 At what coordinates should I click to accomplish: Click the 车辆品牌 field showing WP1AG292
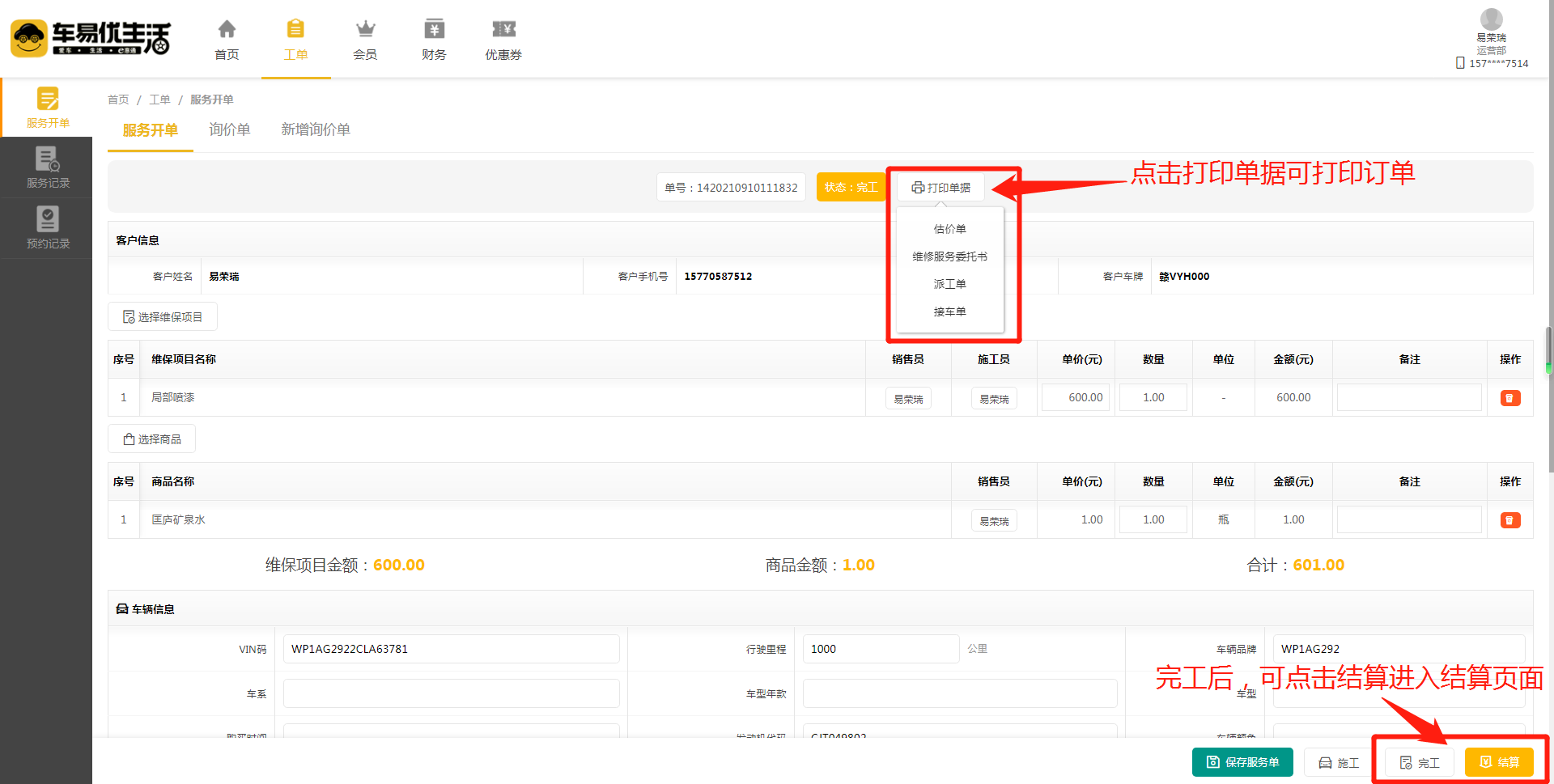1399,649
